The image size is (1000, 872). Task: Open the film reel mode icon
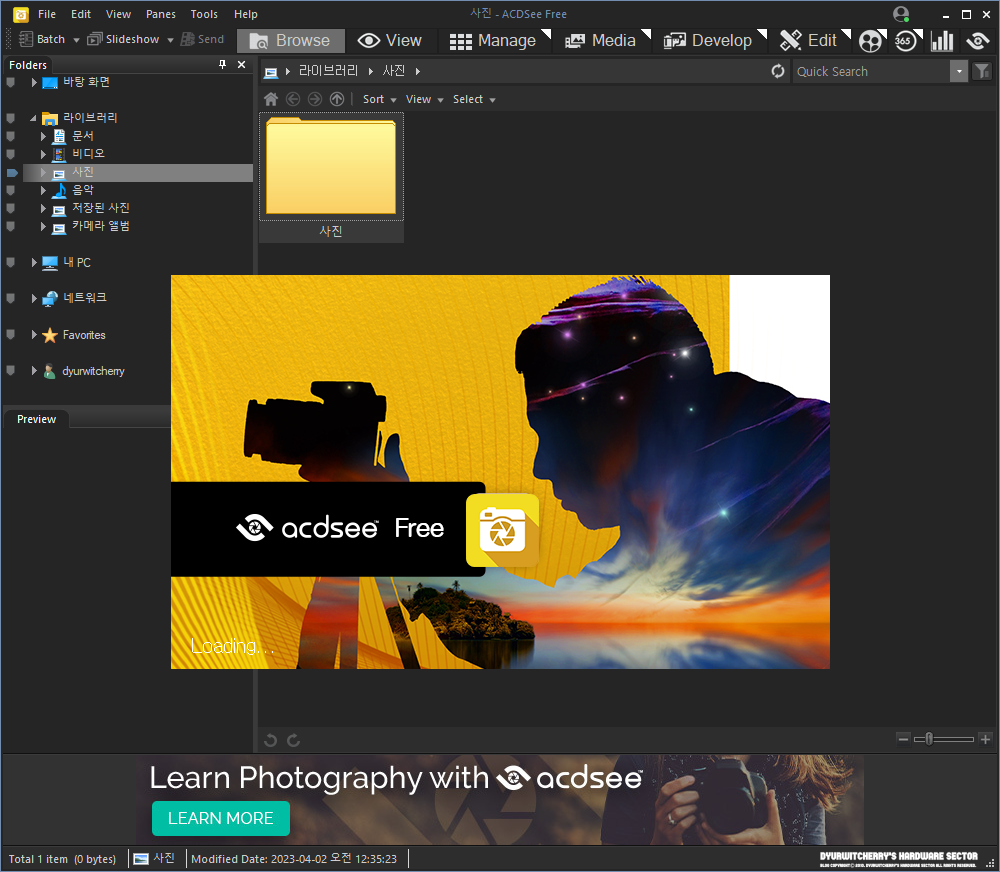tap(871, 41)
